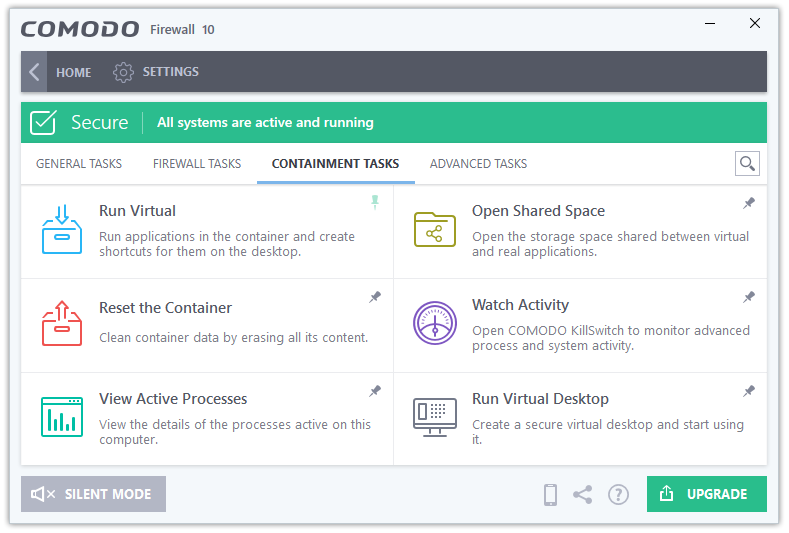The width and height of the screenshot is (789, 533).
Task: Switch to the Firewall Tasks tab
Action: [197, 164]
